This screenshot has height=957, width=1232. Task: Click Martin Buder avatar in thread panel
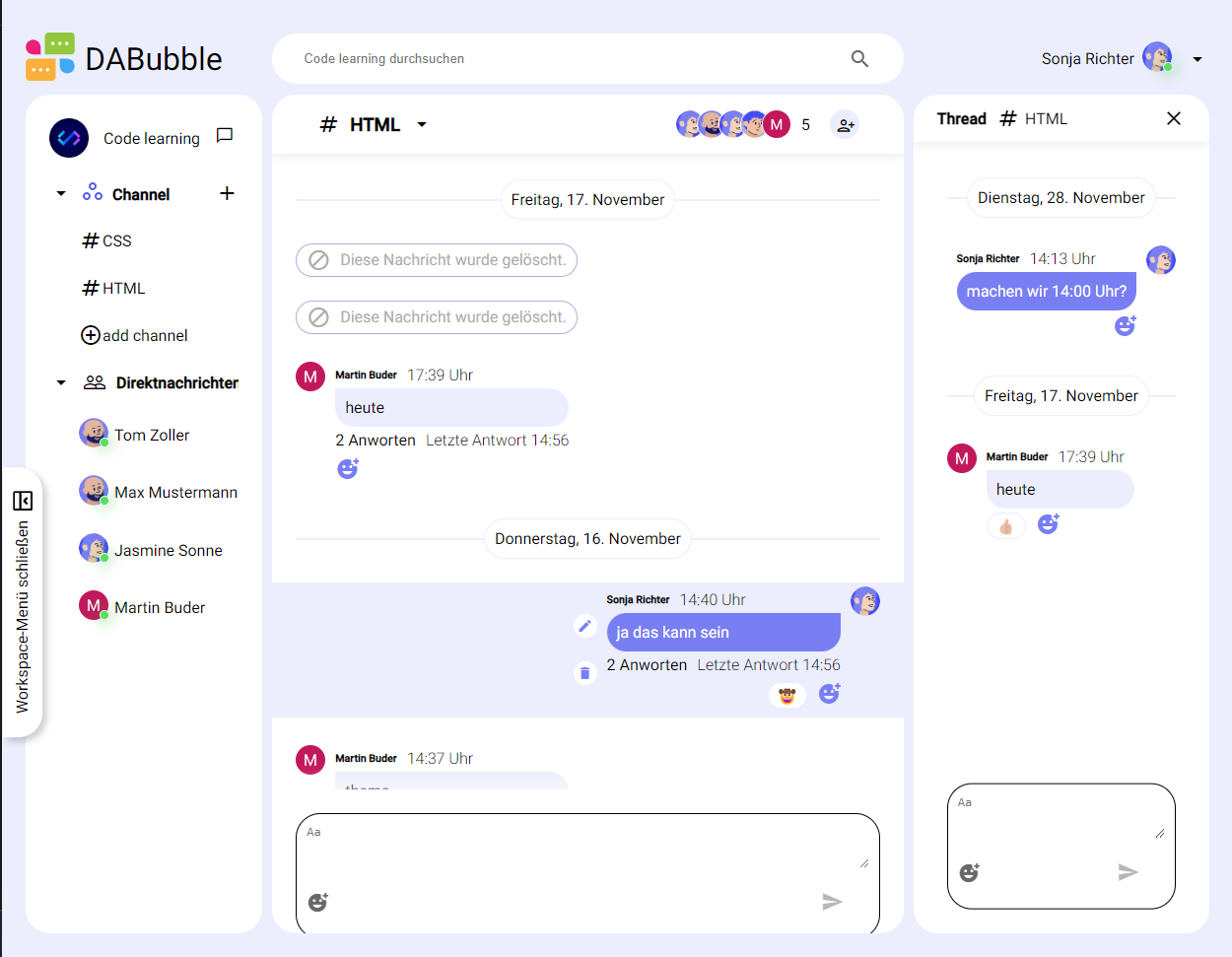[962, 458]
